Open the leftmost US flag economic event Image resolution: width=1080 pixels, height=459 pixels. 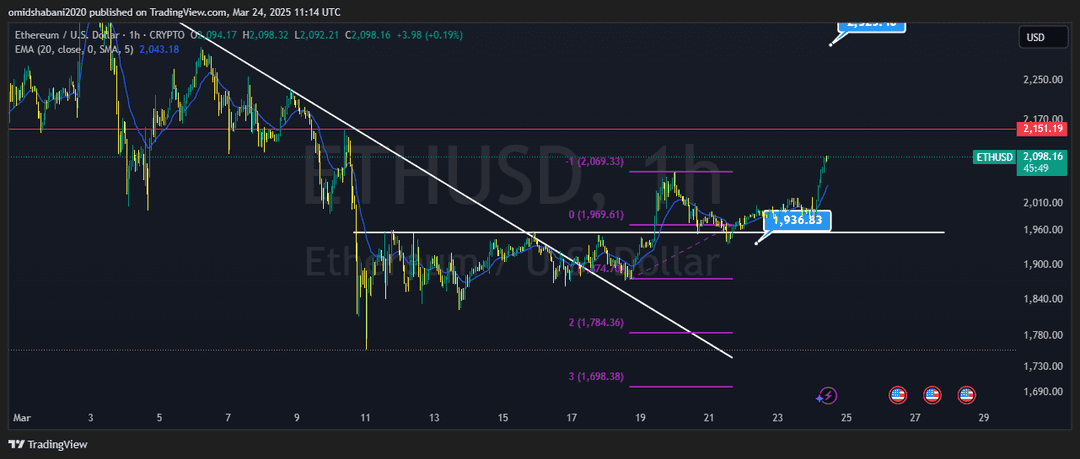897,395
